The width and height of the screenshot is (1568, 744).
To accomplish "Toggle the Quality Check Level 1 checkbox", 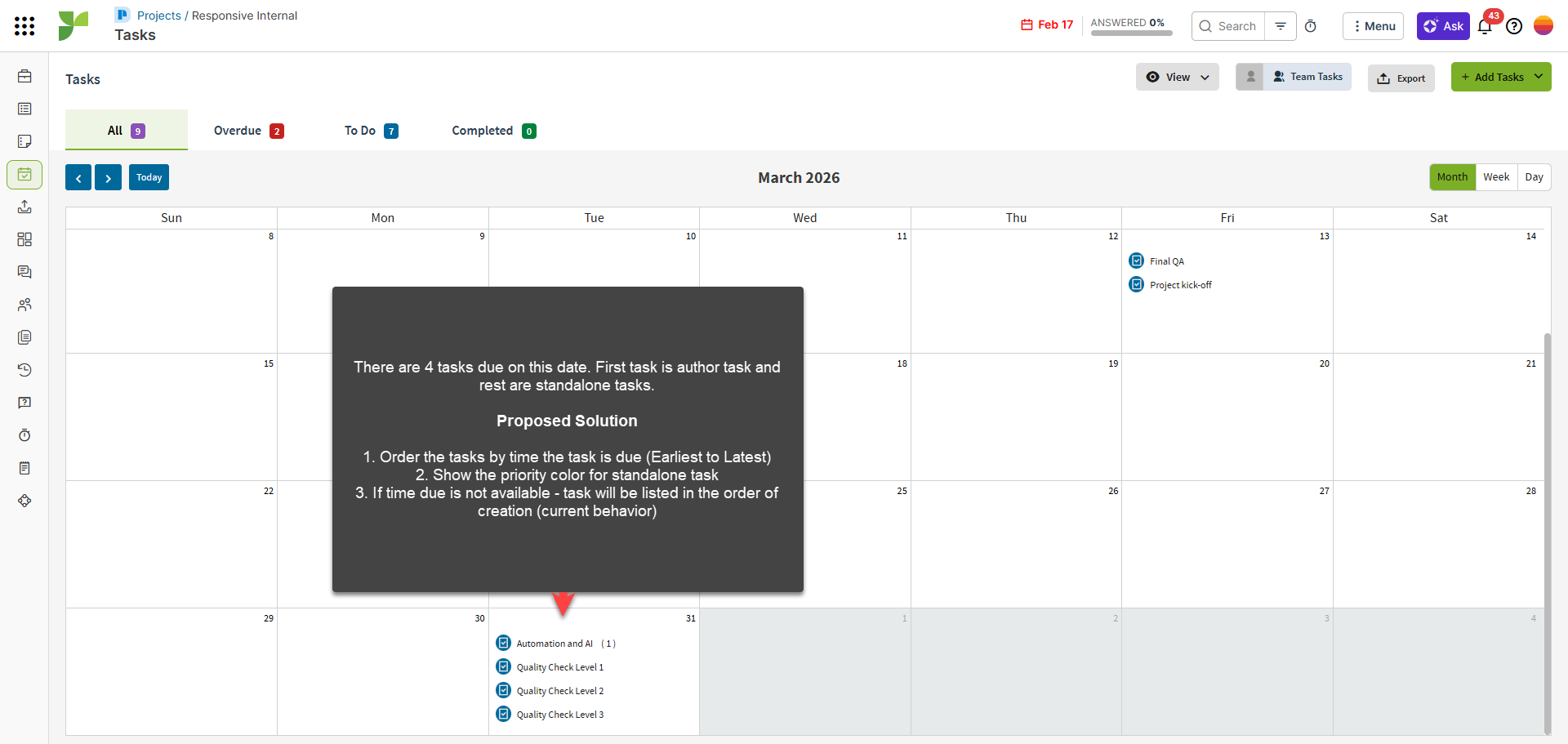I will [x=504, y=666].
